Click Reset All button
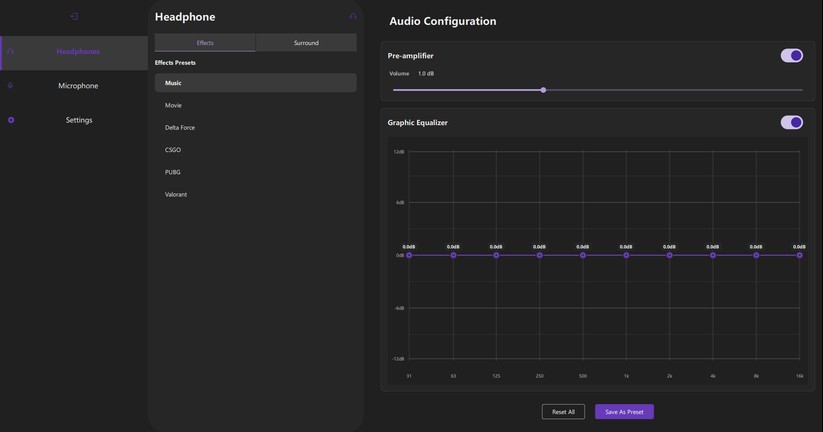 click(563, 412)
